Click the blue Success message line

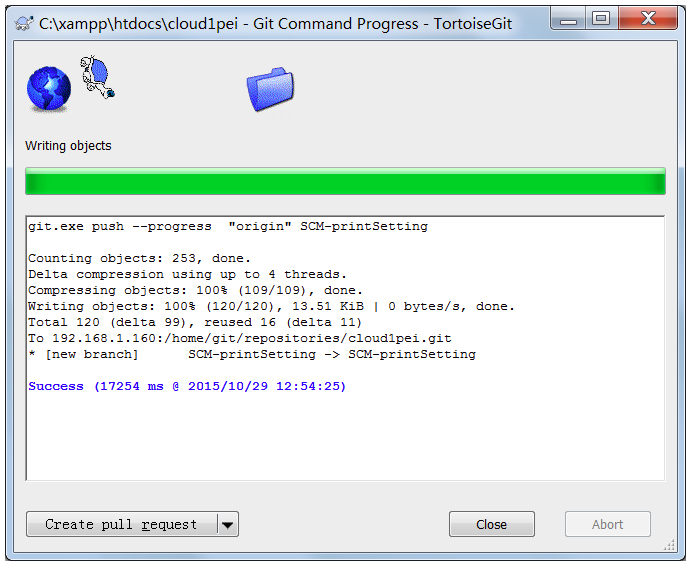(x=187, y=386)
